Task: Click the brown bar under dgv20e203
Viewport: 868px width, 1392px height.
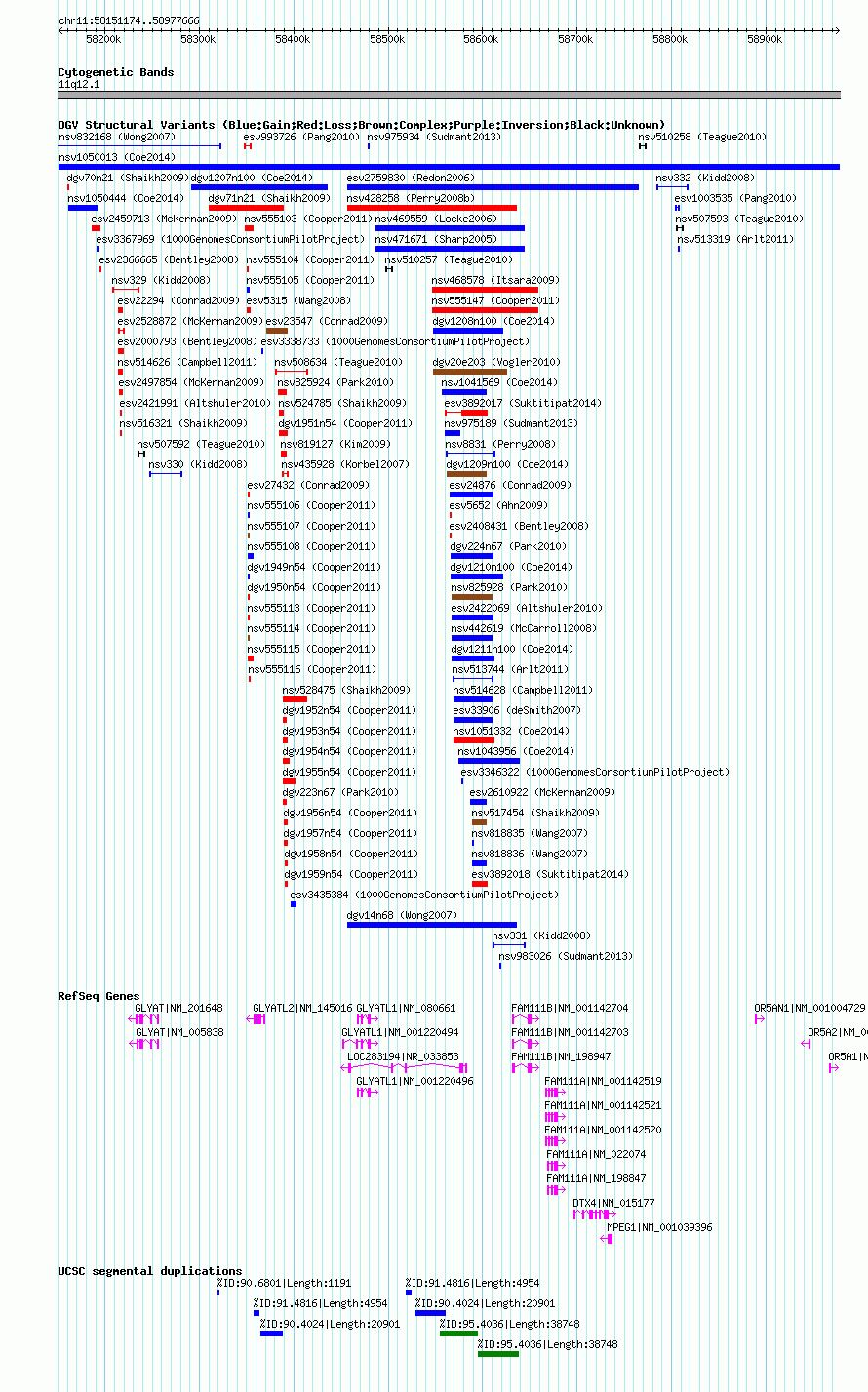Action: (470, 372)
